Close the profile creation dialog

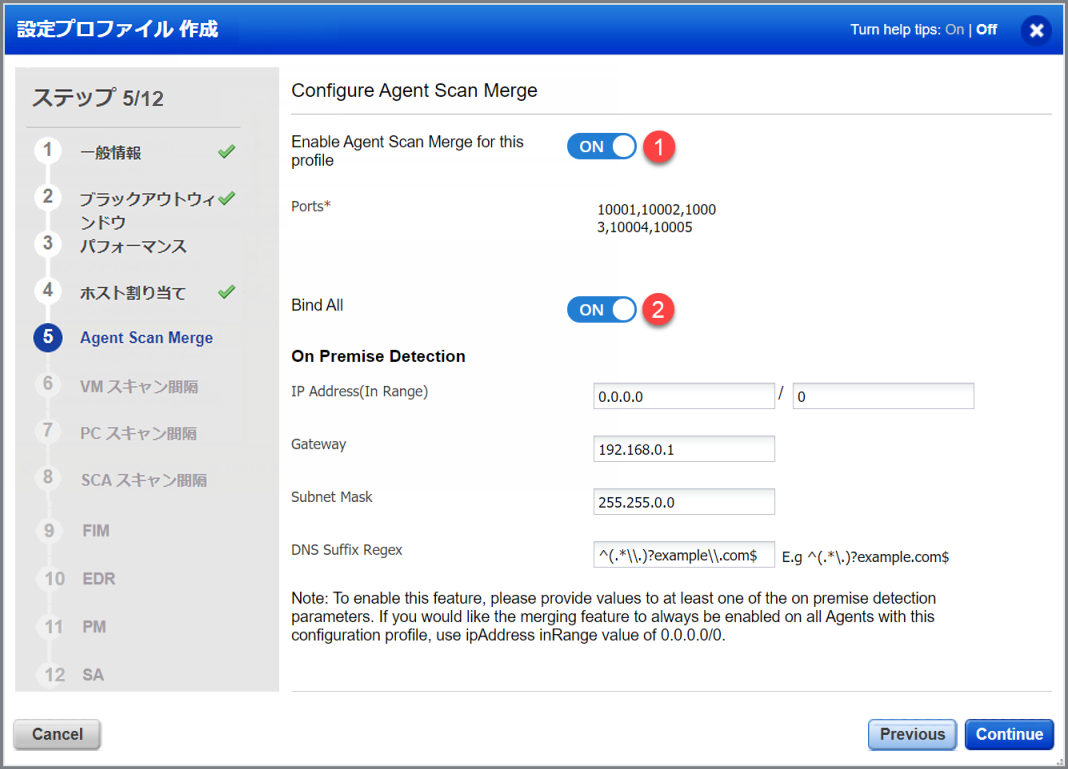(1036, 30)
